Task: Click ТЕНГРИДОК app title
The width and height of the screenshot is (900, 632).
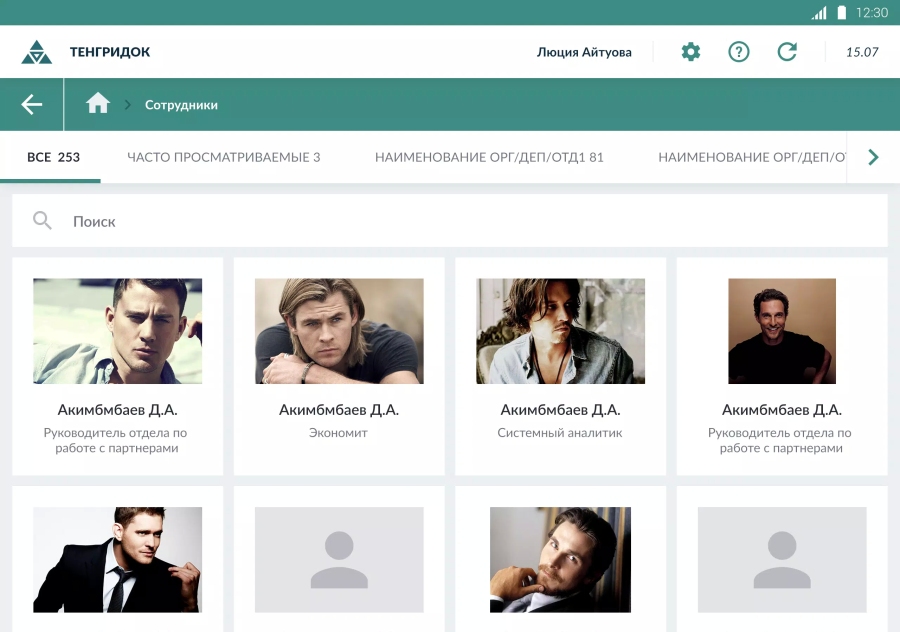Action: coord(110,52)
